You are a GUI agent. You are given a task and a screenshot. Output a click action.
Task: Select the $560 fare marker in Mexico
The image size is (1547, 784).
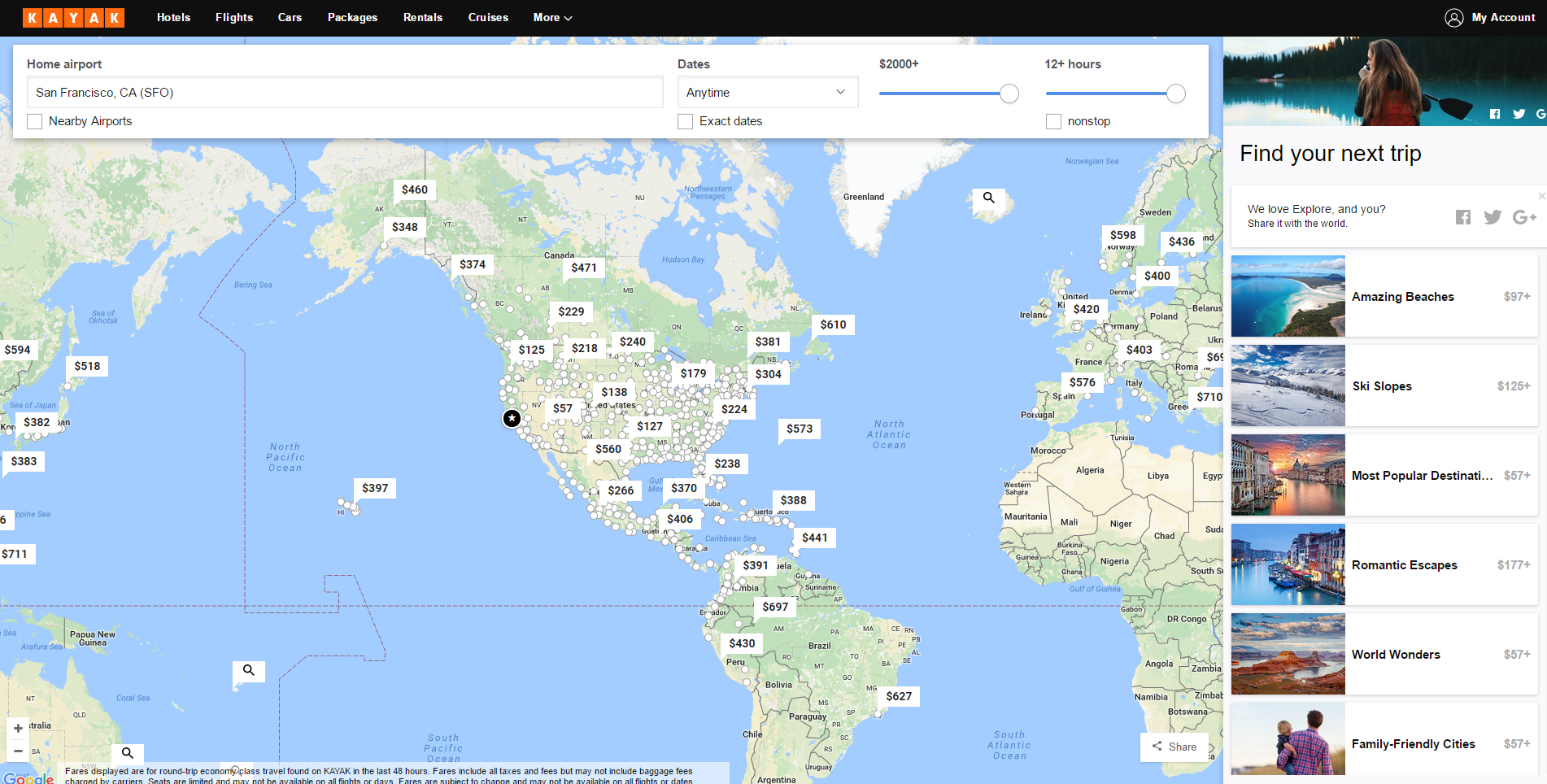pyautogui.click(x=608, y=449)
